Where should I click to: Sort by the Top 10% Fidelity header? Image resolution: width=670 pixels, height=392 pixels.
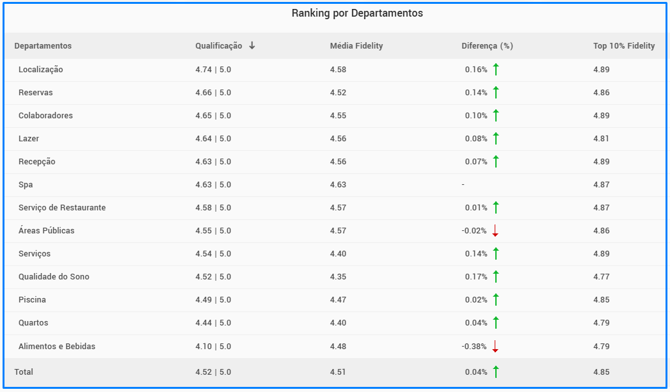[624, 46]
